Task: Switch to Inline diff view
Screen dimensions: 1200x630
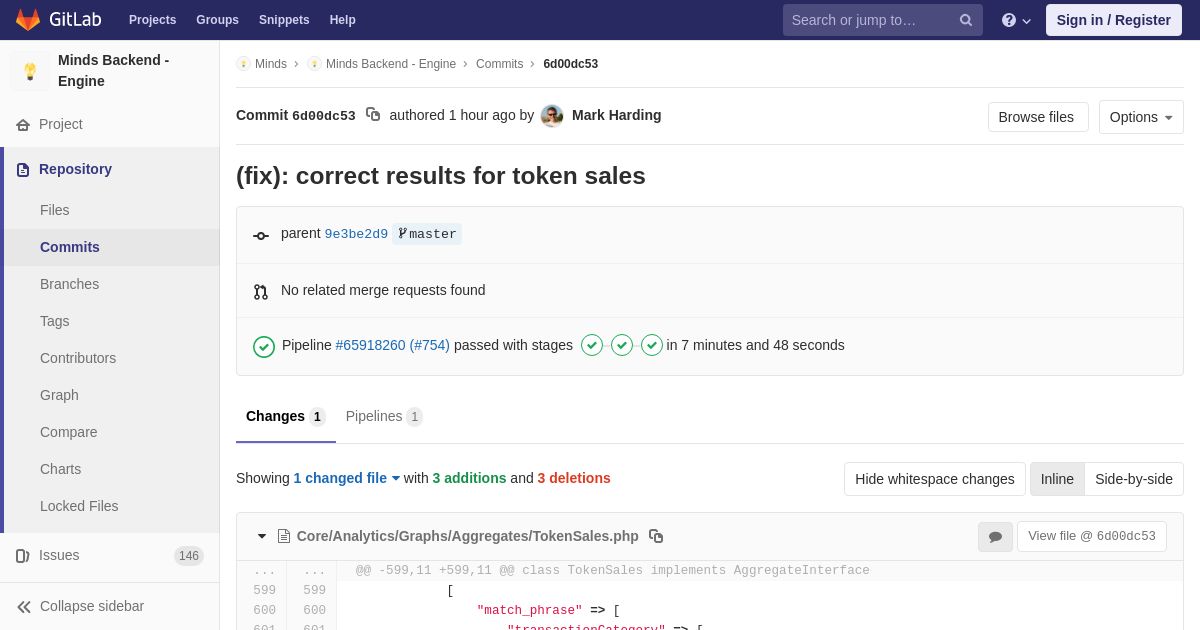Action: coord(1057,479)
